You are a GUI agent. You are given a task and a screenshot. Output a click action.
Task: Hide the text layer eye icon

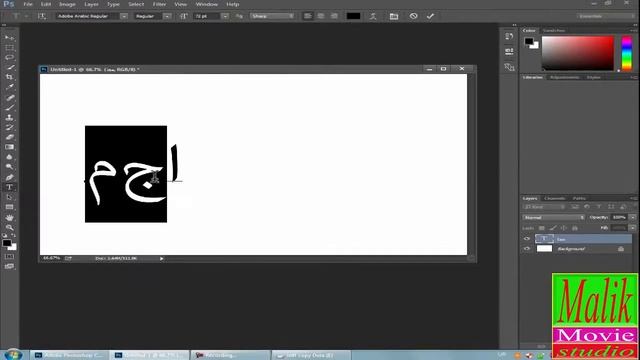tap(527, 239)
